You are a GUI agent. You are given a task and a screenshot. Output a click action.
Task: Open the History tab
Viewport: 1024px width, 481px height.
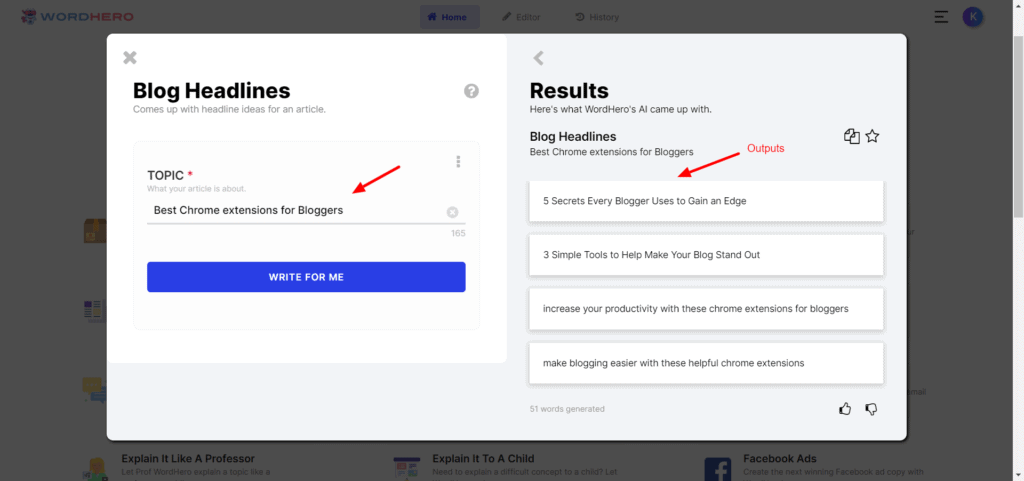tap(597, 17)
